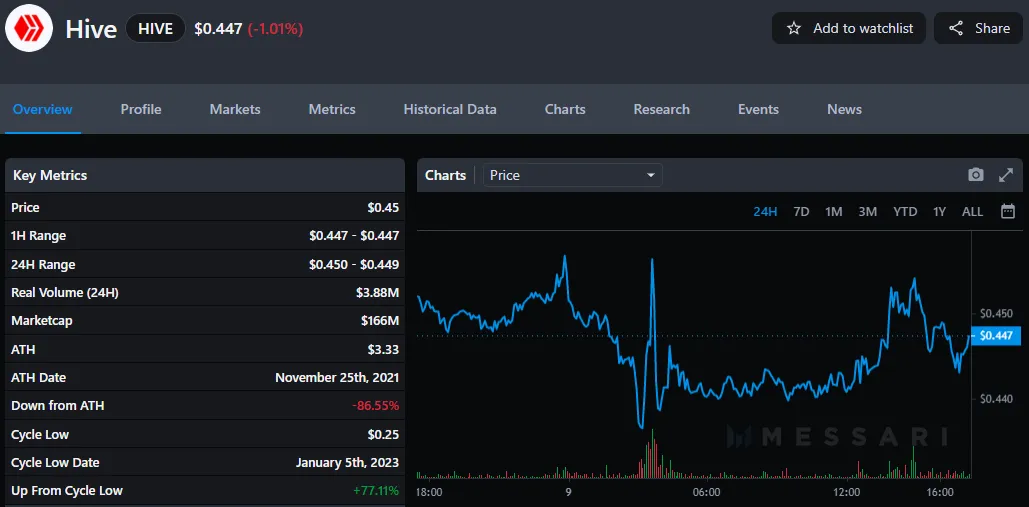The height and width of the screenshot is (507, 1029).
Task: Click the HIVE ticker badge
Action: [156, 28]
